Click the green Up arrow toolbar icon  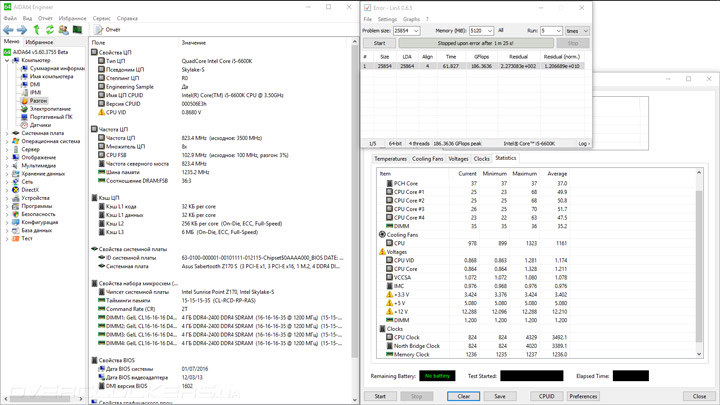37,30
